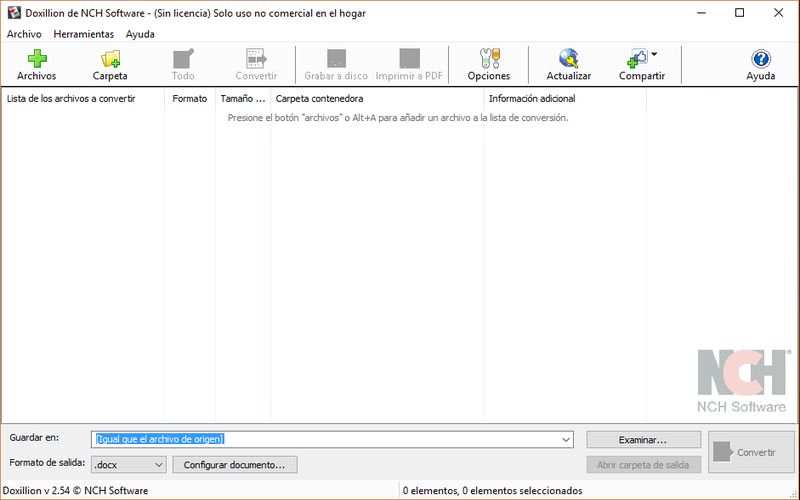Open the Ayuda menu
Screen dimensions: 800x500
click(x=140, y=34)
